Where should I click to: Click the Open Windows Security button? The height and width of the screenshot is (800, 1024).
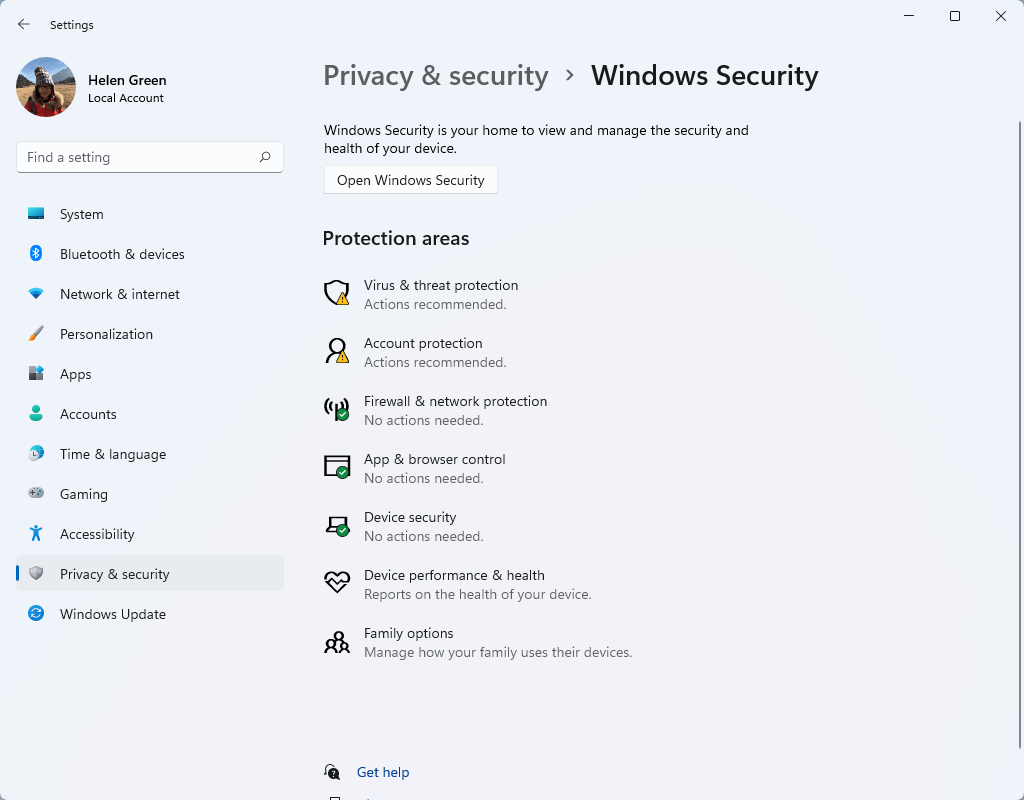[x=411, y=180]
